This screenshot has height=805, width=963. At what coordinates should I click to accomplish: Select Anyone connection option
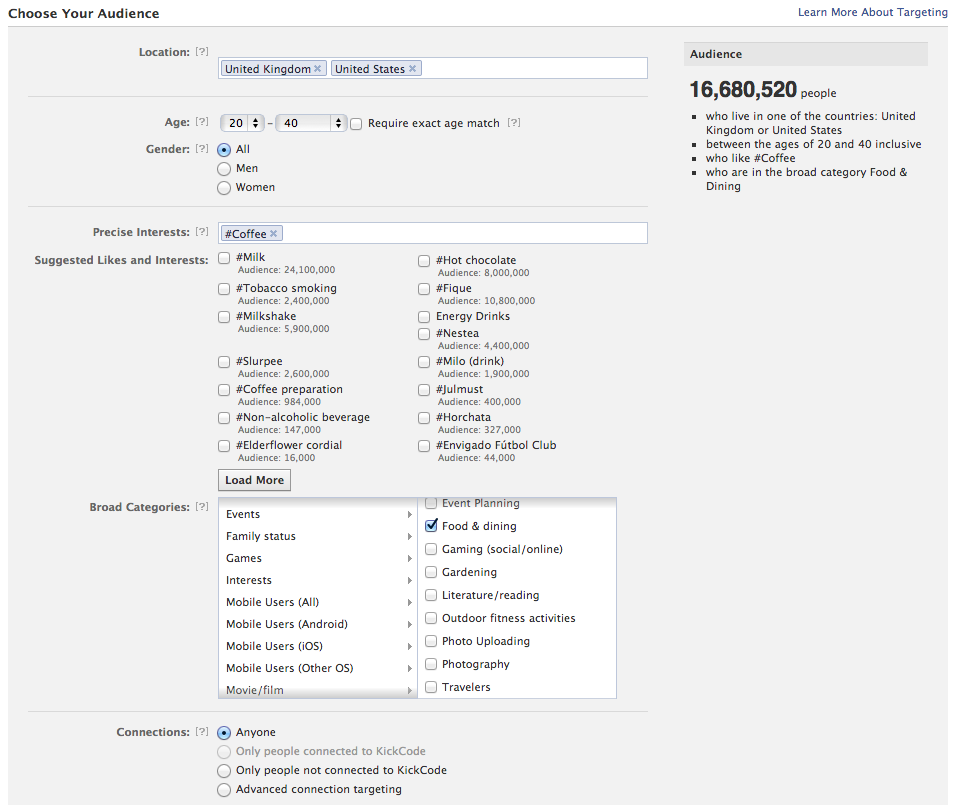[224, 733]
